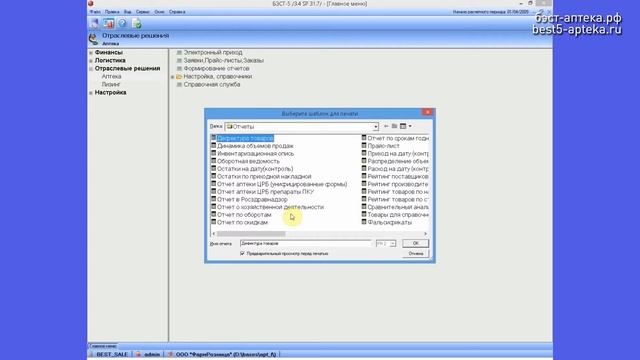Screen dimensions: 640x360
Task: Toggle the preview before printing checkbox
Action: coord(242,253)
